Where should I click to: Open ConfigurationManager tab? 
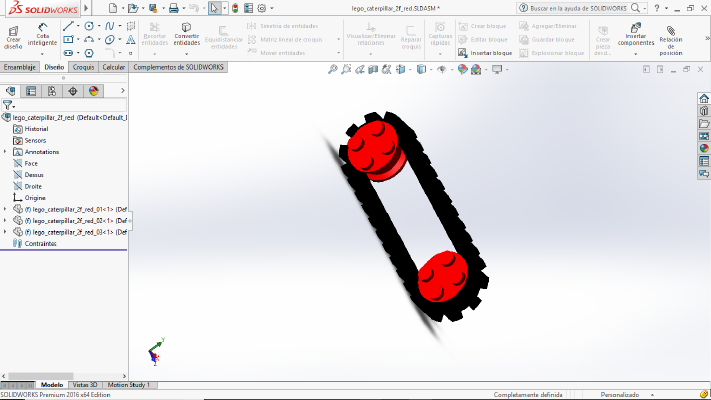coord(52,91)
